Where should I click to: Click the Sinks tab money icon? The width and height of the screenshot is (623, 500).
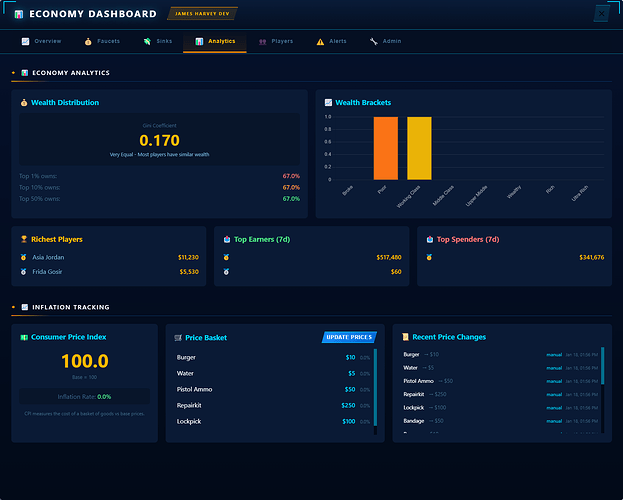click(147, 41)
